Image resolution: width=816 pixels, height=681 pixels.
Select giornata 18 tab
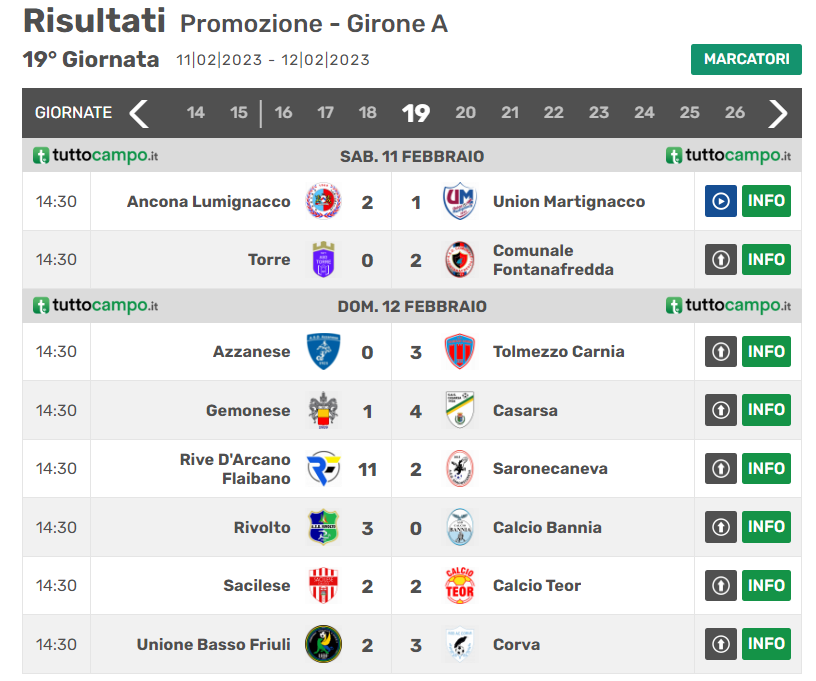click(367, 113)
